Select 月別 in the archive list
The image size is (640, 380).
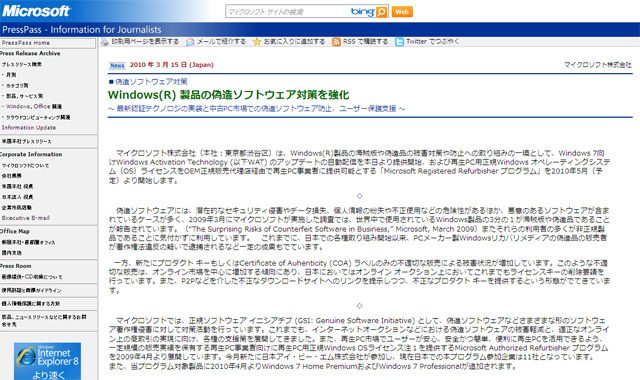tap(11, 75)
